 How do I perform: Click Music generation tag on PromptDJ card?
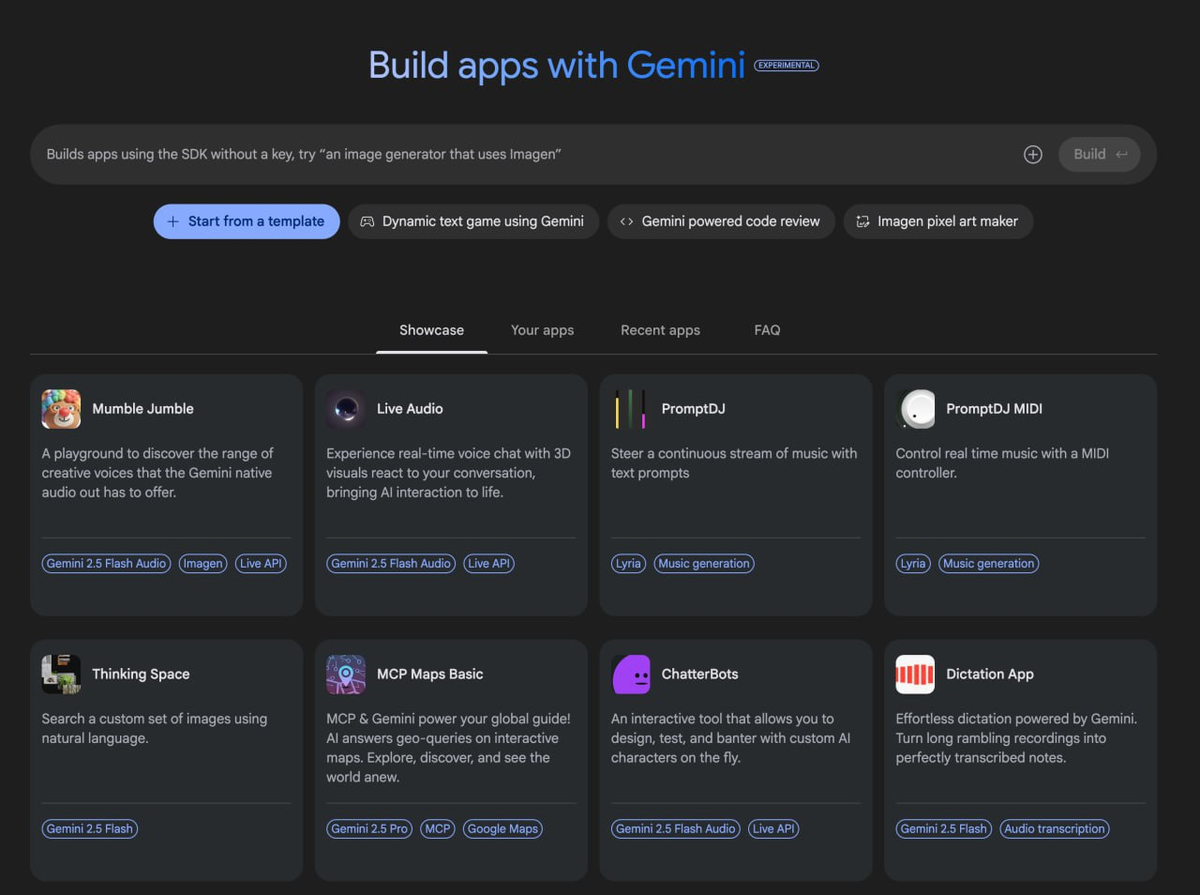pyautogui.click(x=704, y=563)
